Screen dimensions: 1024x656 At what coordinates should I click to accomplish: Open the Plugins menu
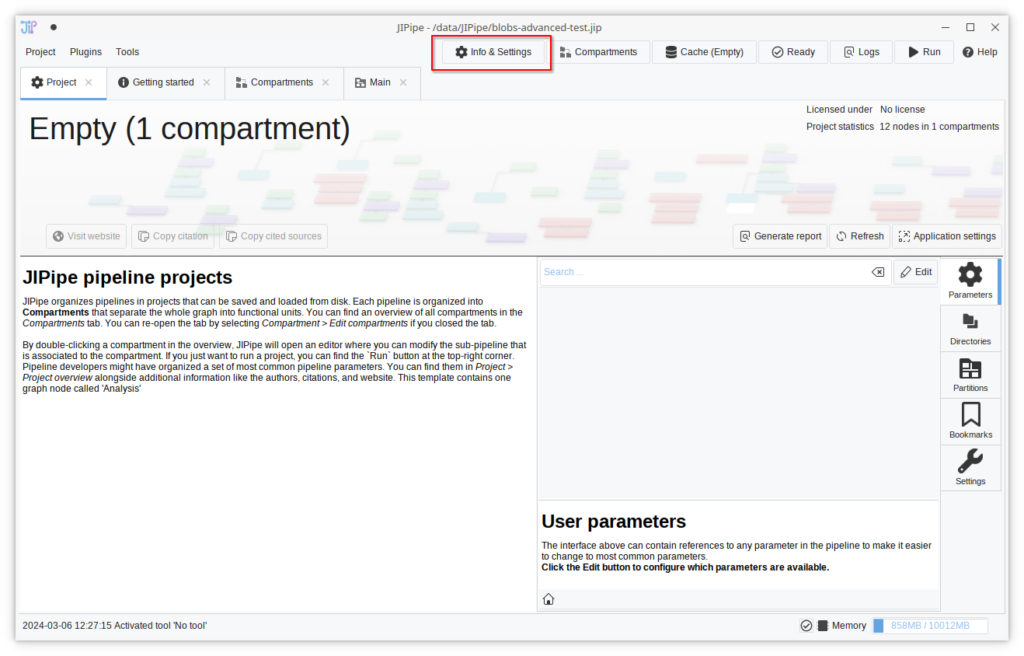pos(85,52)
